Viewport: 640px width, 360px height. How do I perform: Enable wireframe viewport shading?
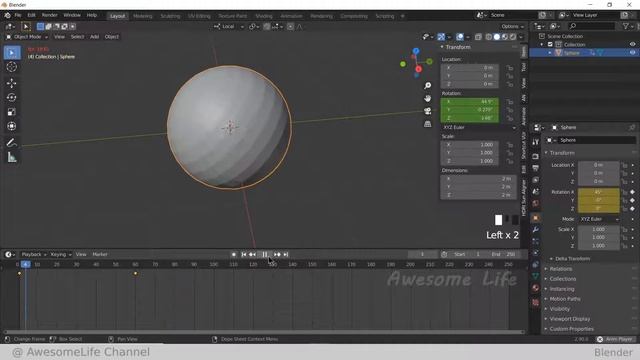(x=489, y=37)
